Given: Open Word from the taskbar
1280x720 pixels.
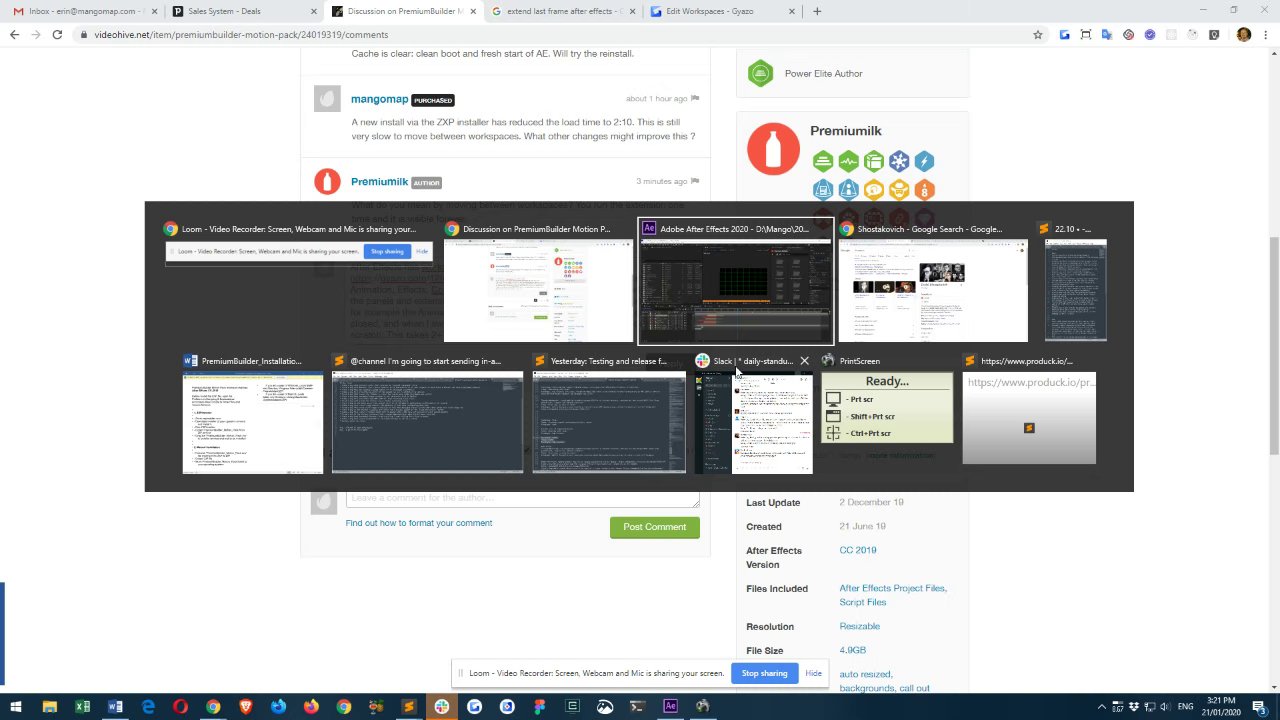Looking at the screenshot, I should tap(115, 707).
